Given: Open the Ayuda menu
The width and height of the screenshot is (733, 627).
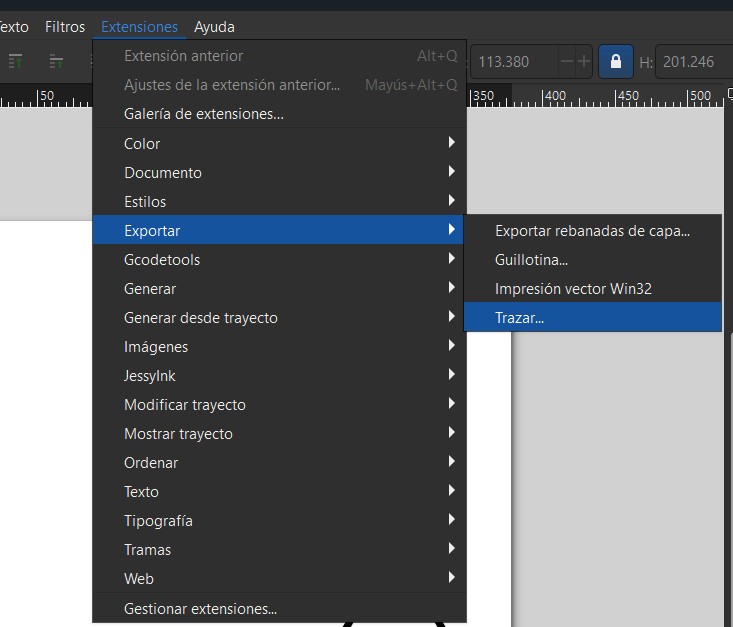Looking at the screenshot, I should pos(214,27).
